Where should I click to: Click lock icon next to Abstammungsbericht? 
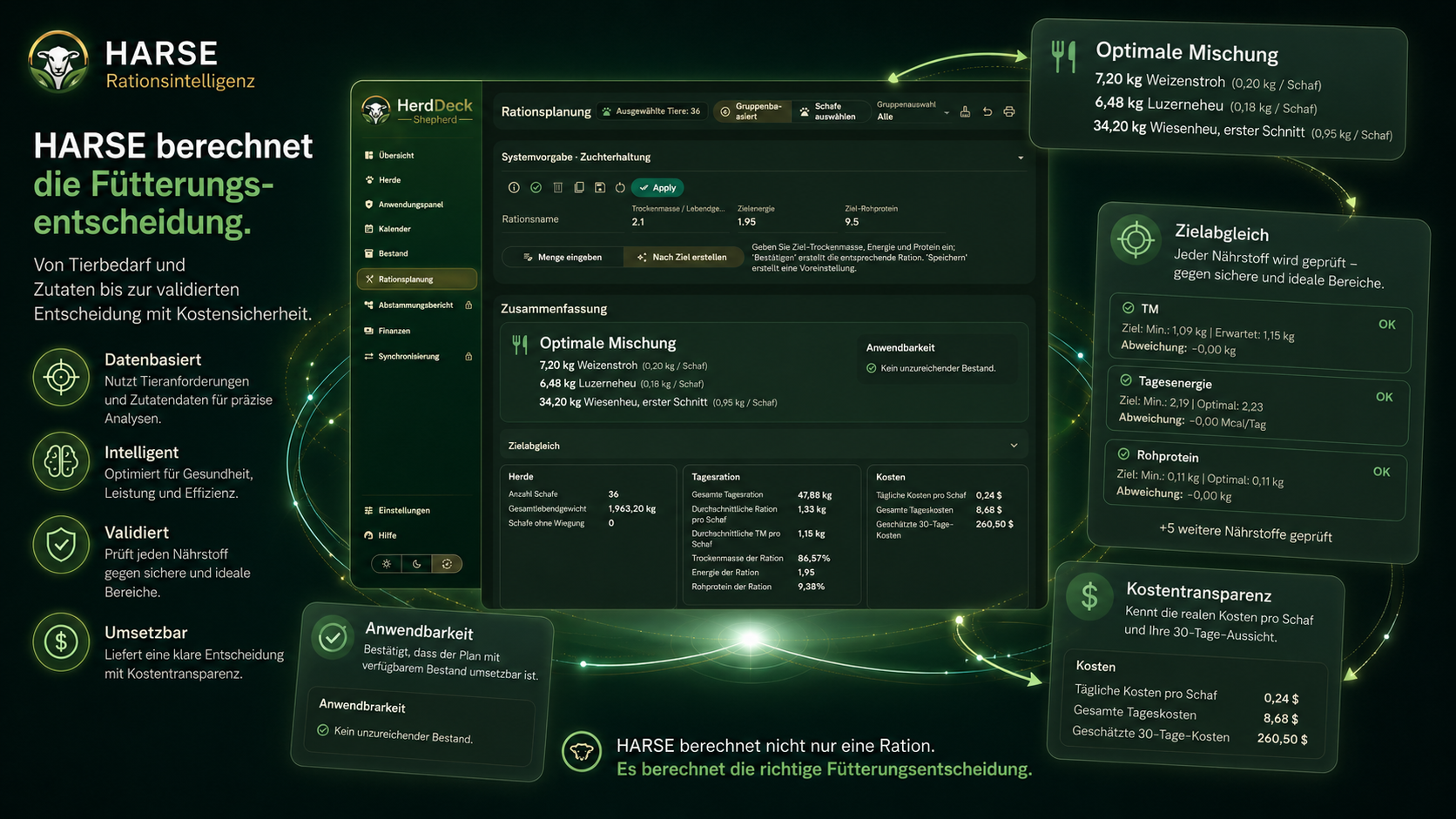point(468,305)
